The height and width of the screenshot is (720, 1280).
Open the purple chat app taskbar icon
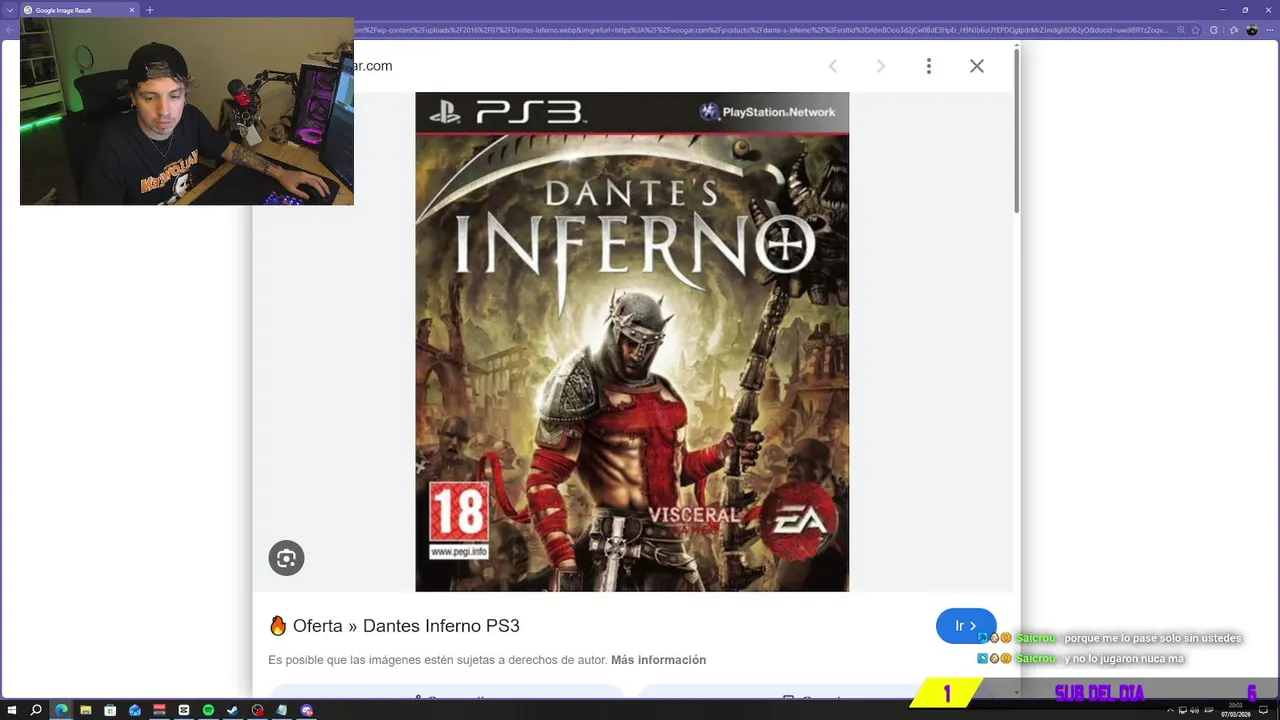307,710
